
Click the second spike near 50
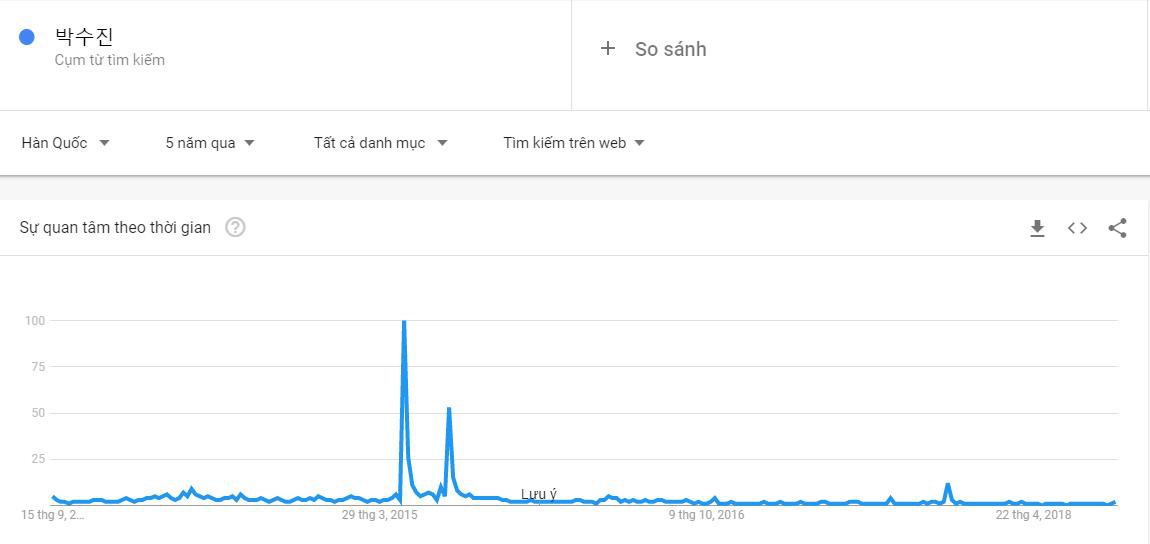(x=449, y=409)
